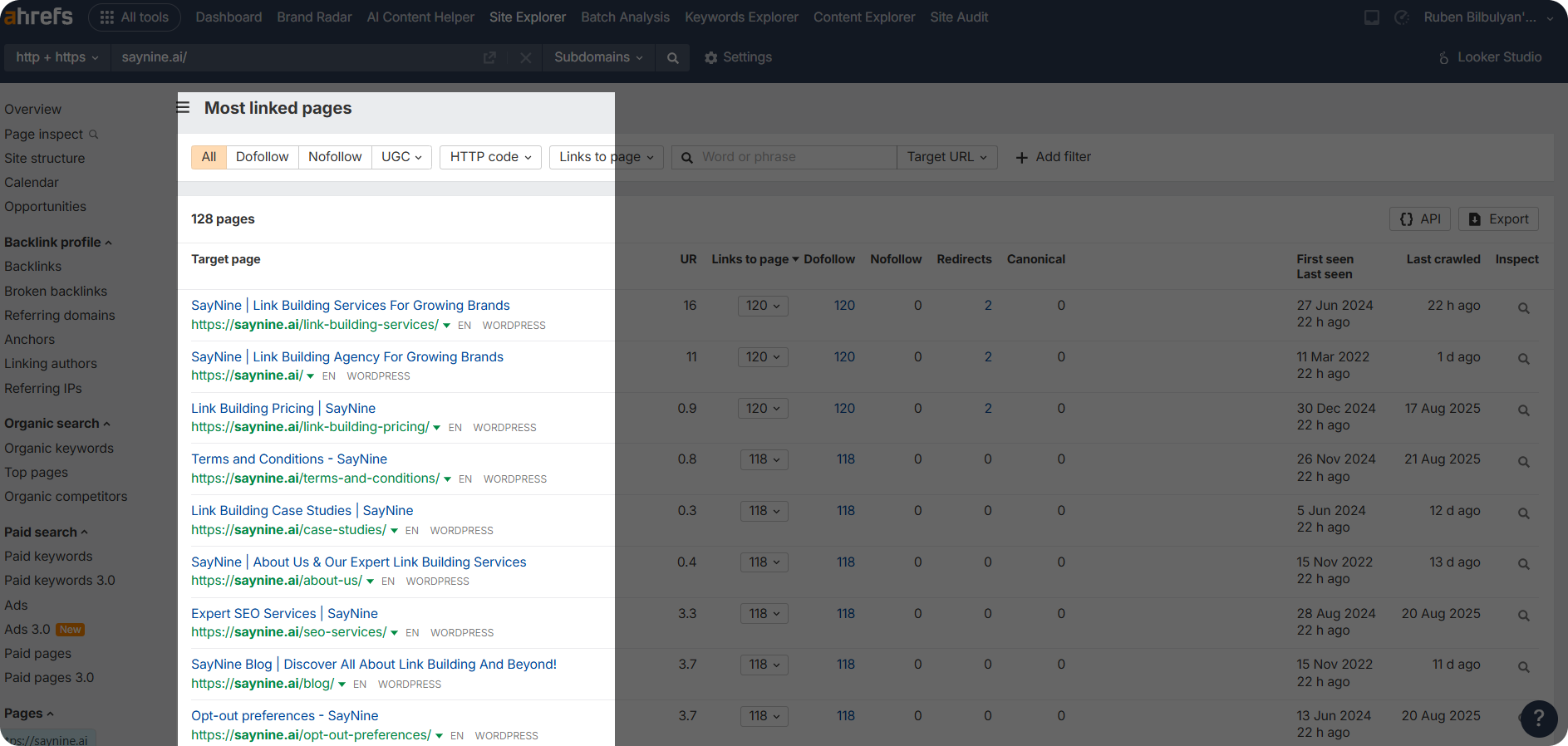Screen dimensions: 1568x746
Task: Open the Target URL dropdown
Action: pos(946,157)
